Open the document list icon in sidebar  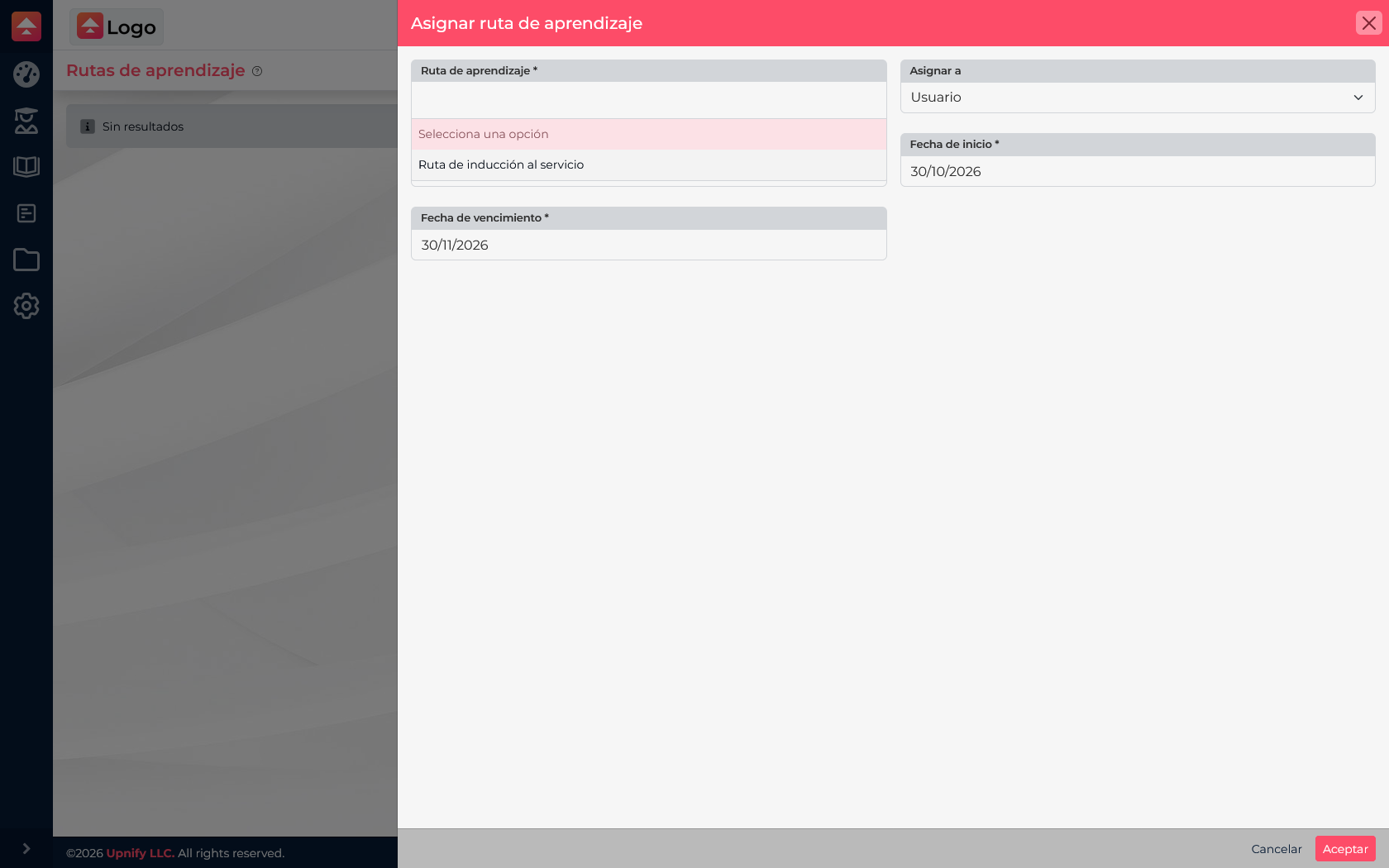click(26, 213)
